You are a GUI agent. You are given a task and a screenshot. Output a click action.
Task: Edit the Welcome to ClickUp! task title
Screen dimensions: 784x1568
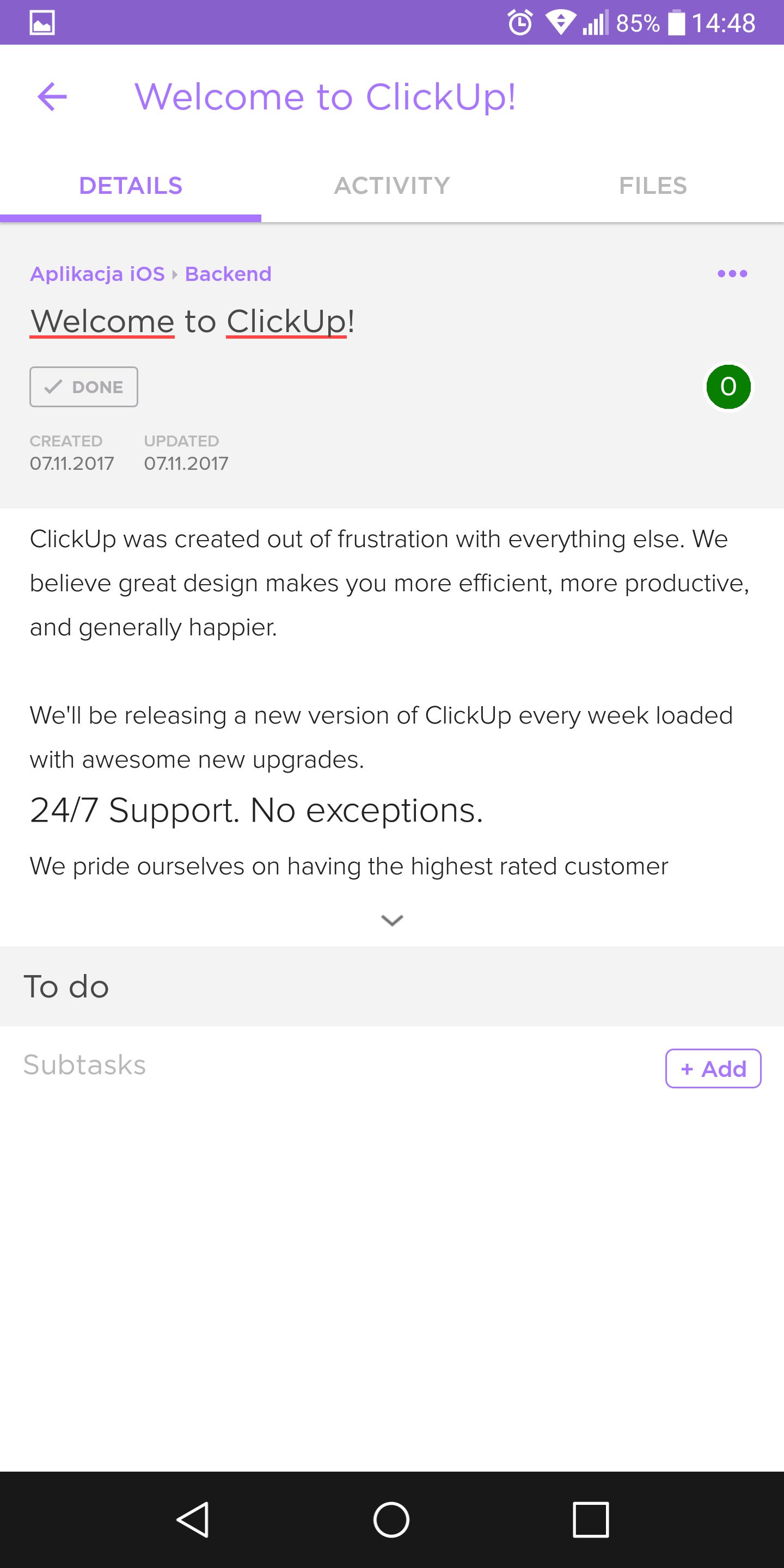pyautogui.click(x=192, y=321)
